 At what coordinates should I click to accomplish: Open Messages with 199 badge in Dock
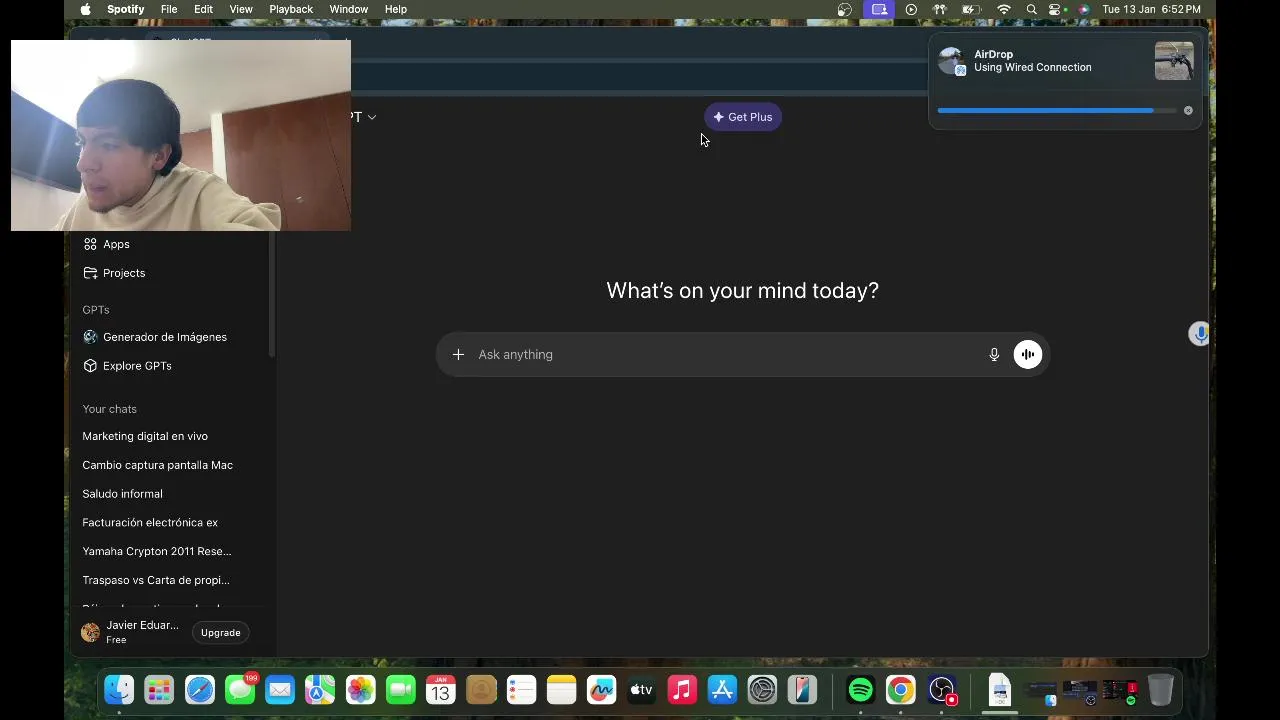[240, 690]
